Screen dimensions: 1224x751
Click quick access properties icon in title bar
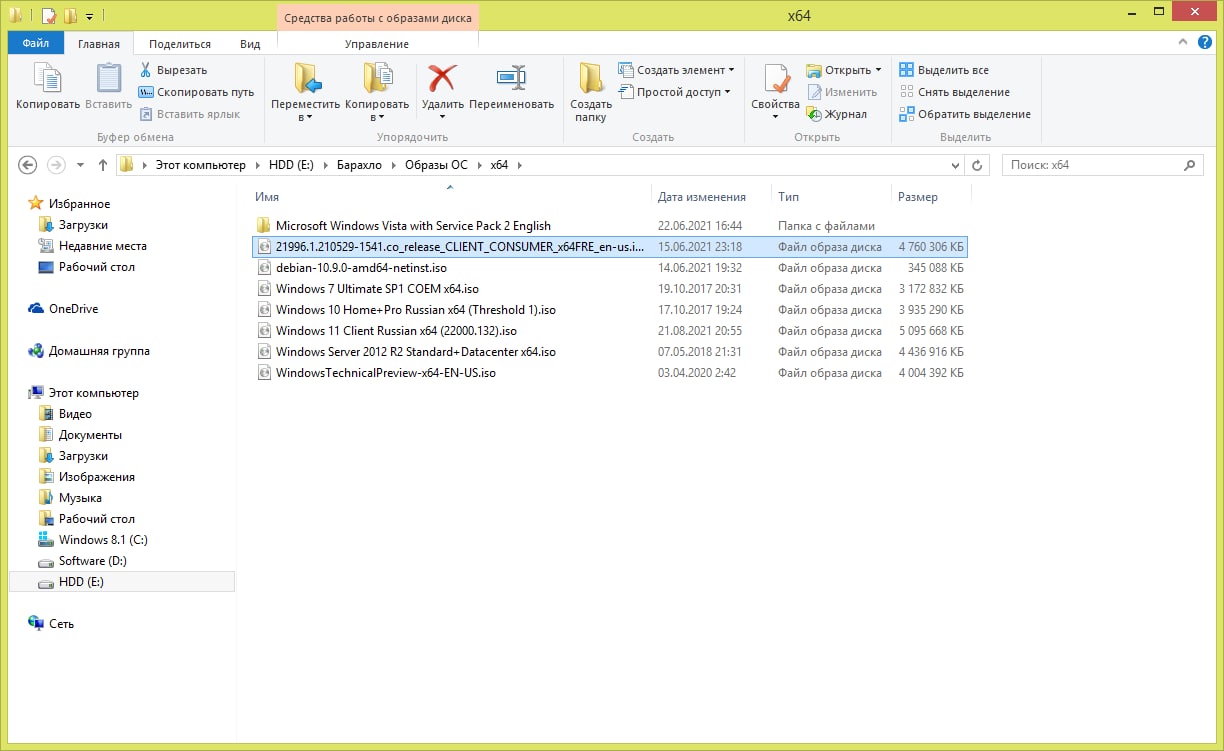[48, 15]
